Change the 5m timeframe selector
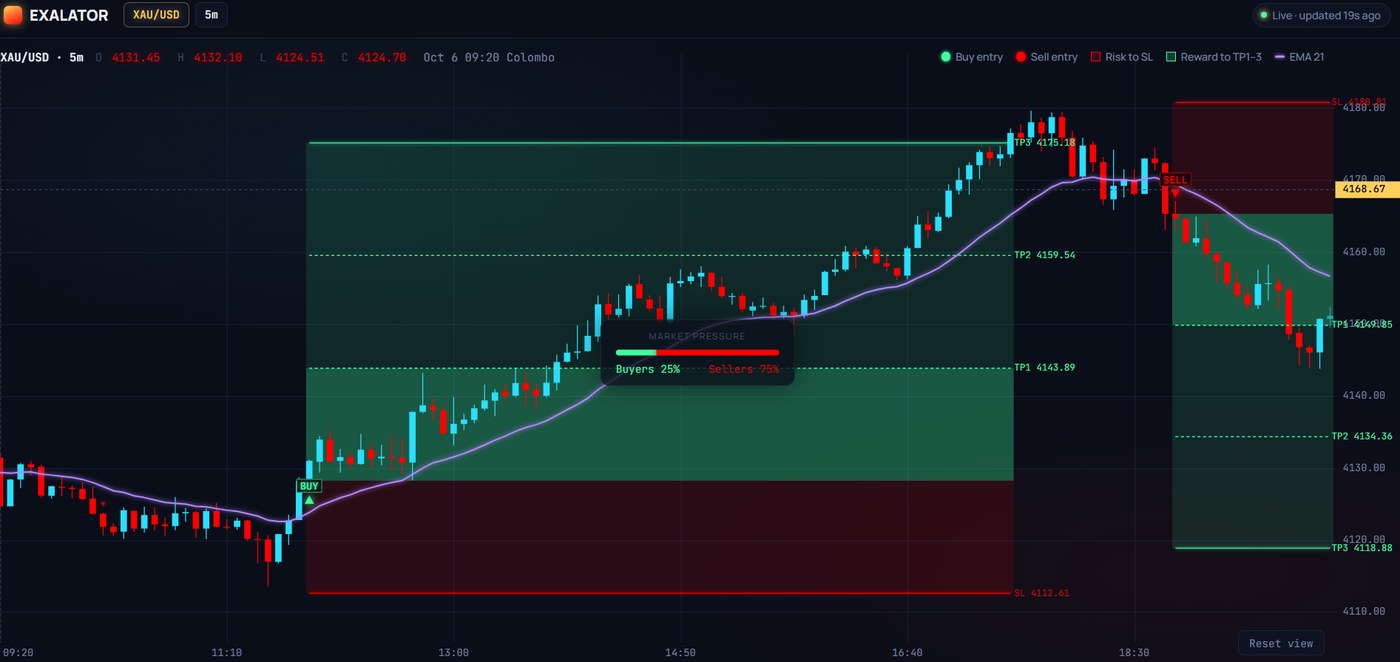The image size is (1400, 662). click(212, 15)
